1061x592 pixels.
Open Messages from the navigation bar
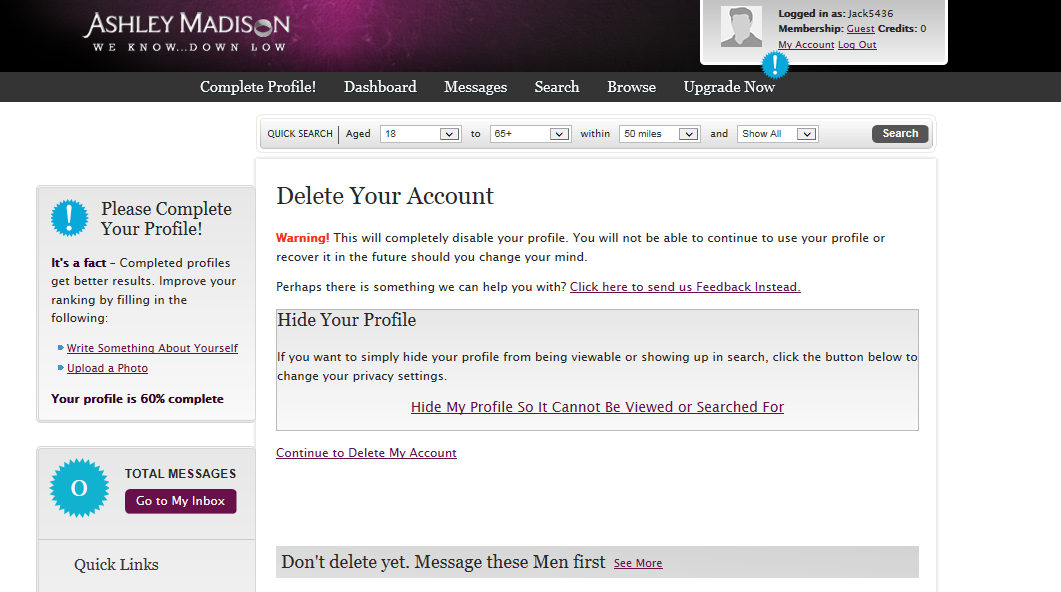(476, 87)
